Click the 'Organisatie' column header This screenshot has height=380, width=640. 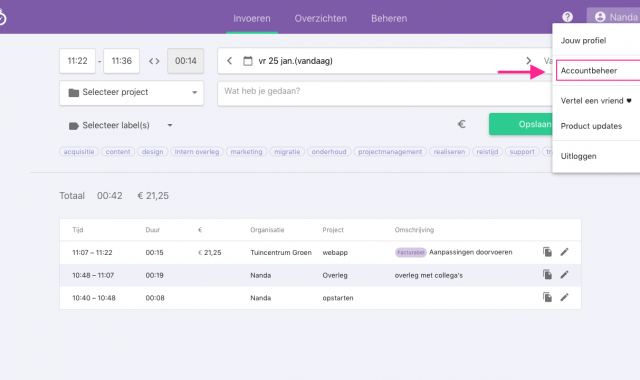(267, 230)
